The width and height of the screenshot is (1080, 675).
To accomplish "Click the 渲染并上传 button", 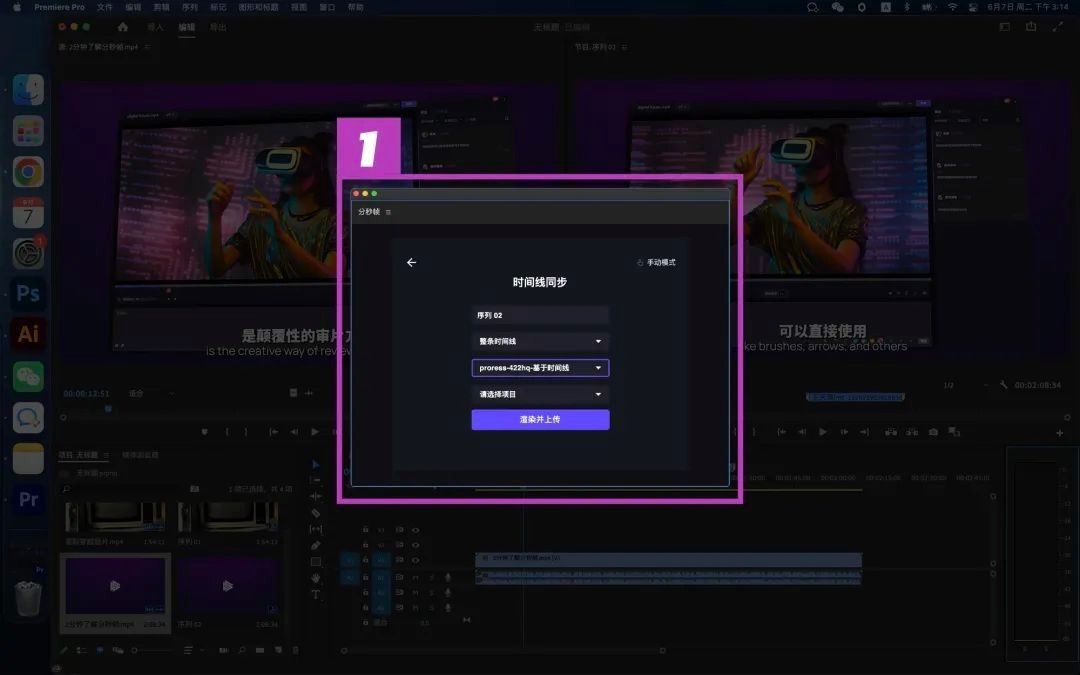I will pyautogui.click(x=540, y=420).
